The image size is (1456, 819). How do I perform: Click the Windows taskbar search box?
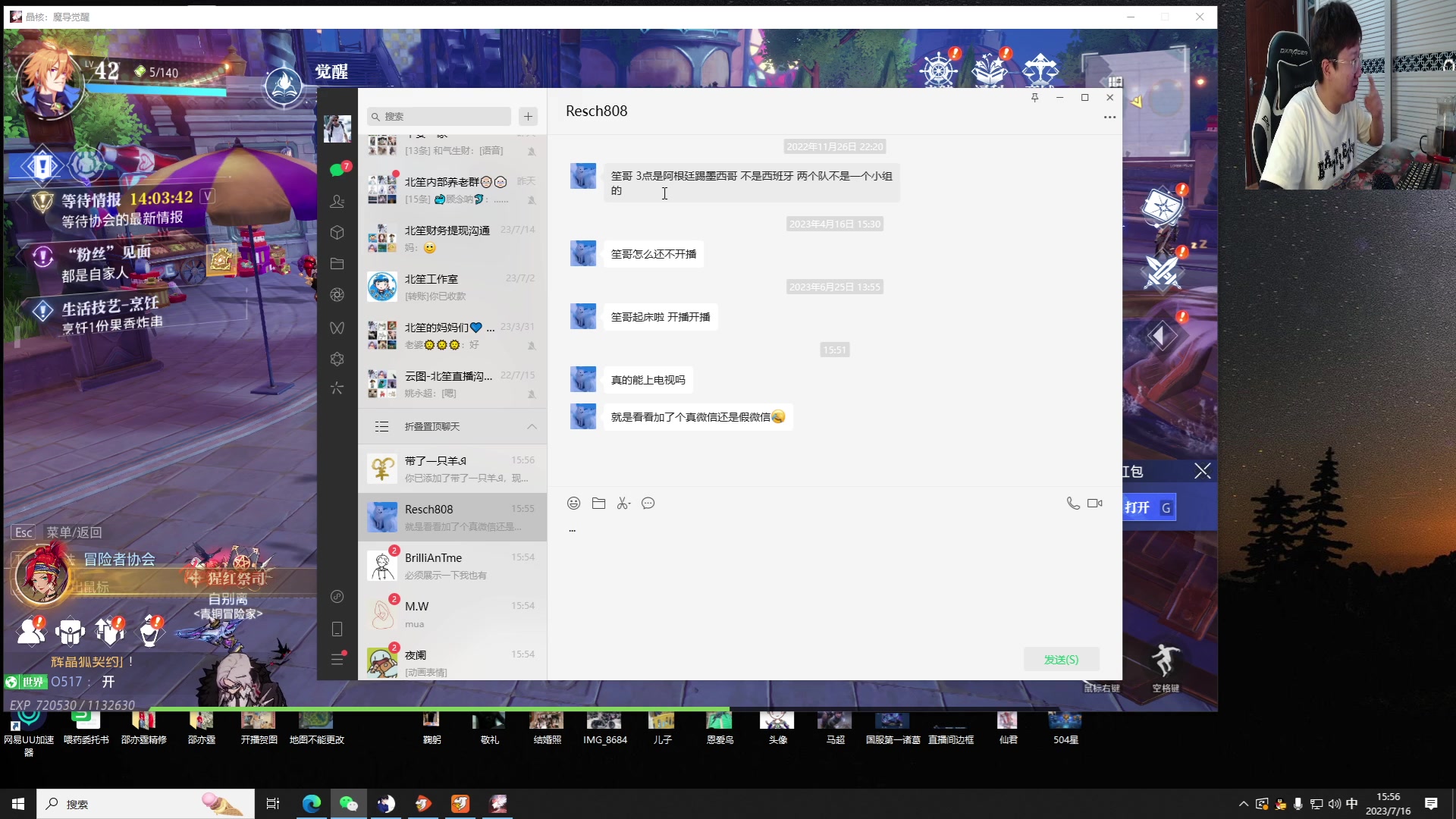[x=146, y=804]
